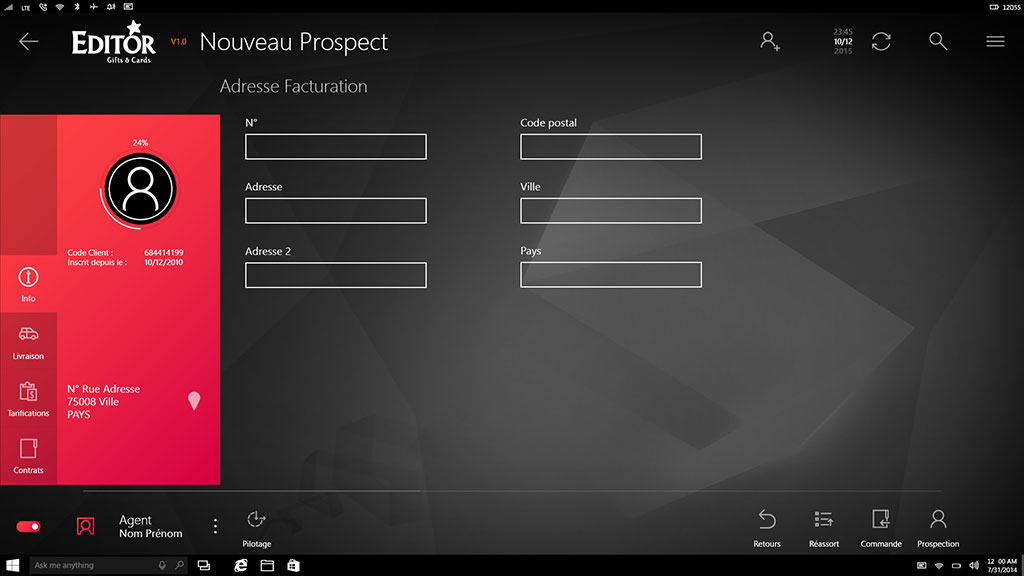Click the Code postal input field
Screen dimensions: 1024x576
[x=610, y=147]
